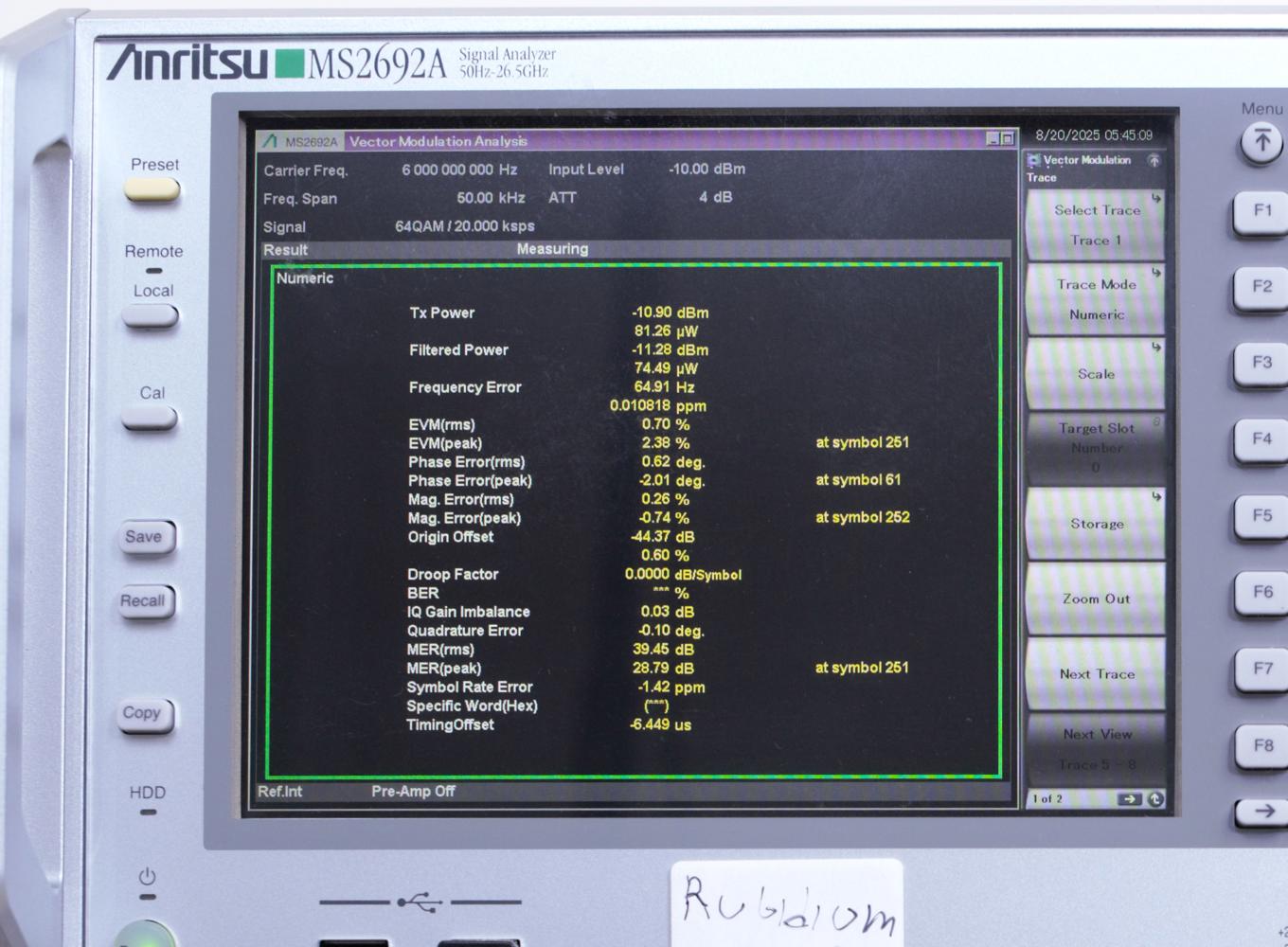Select the Vector Modulation Analysis title tab

pyautogui.click(x=438, y=141)
